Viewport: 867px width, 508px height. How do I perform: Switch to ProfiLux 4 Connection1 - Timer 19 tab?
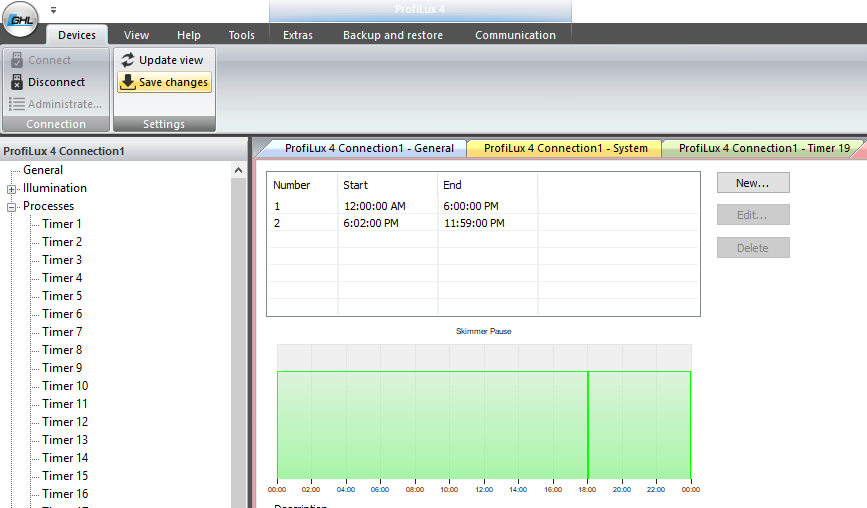click(764, 148)
